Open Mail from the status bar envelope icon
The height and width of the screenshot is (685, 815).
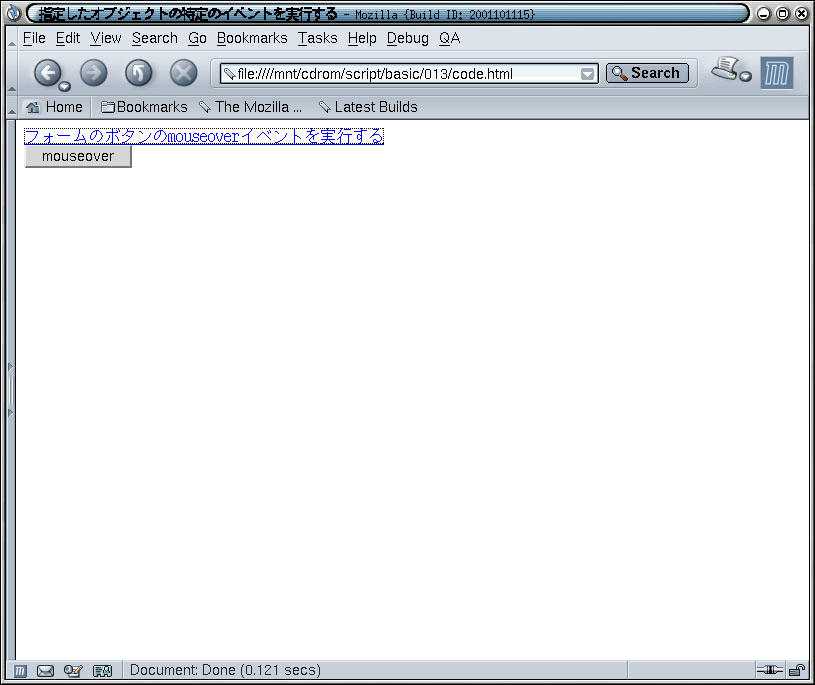[45, 671]
